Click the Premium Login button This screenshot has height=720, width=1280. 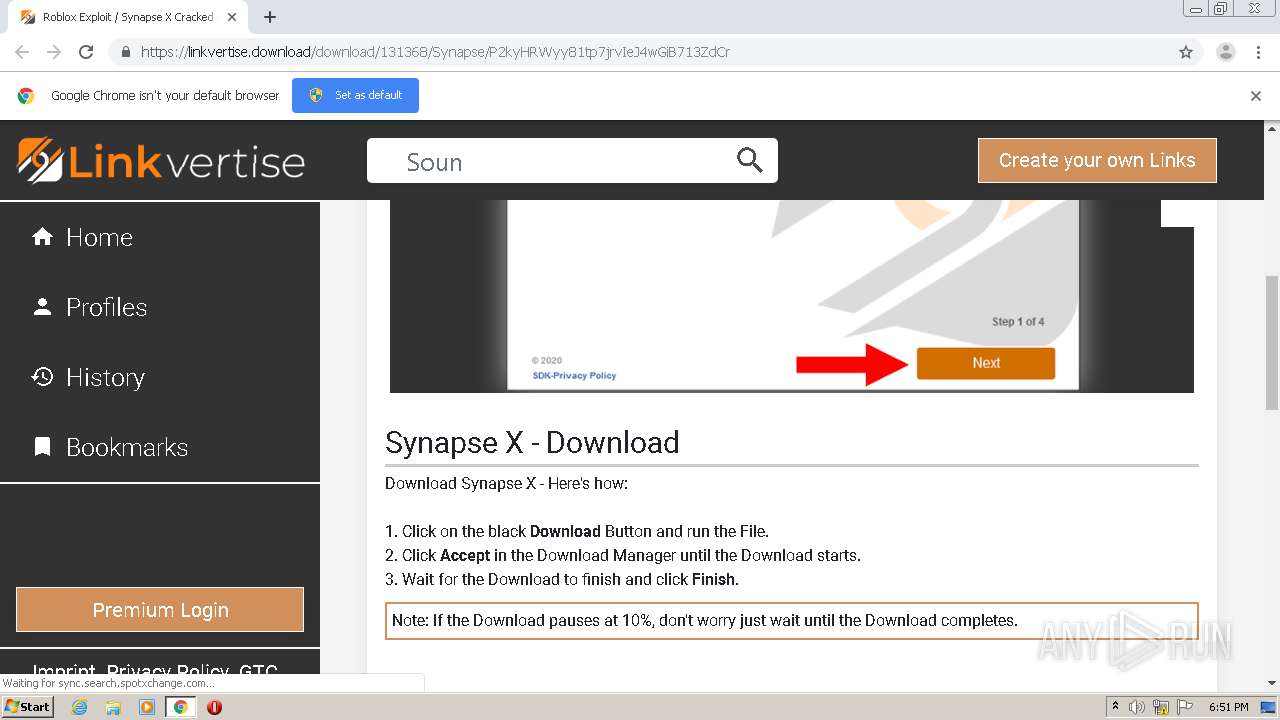pyautogui.click(x=160, y=610)
